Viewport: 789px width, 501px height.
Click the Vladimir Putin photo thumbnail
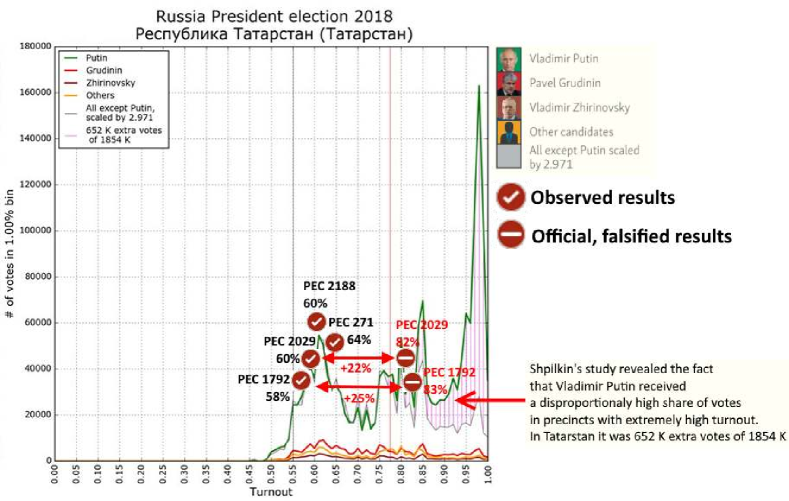point(509,59)
